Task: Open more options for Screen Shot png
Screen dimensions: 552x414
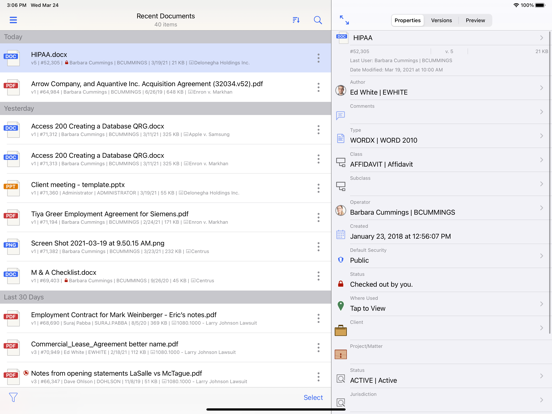Action: tap(318, 246)
